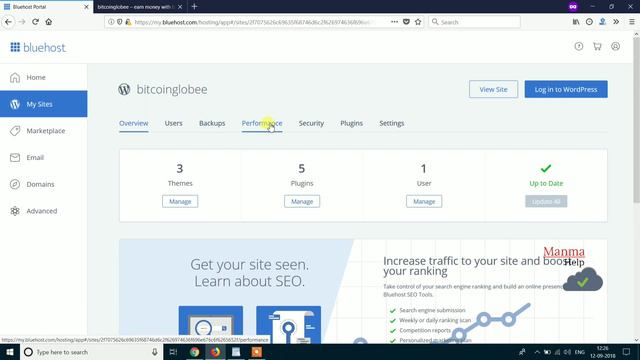The height and width of the screenshot is (360, 640).
Task: Open Chrome from the taskbar
Action: click(194, 352)
